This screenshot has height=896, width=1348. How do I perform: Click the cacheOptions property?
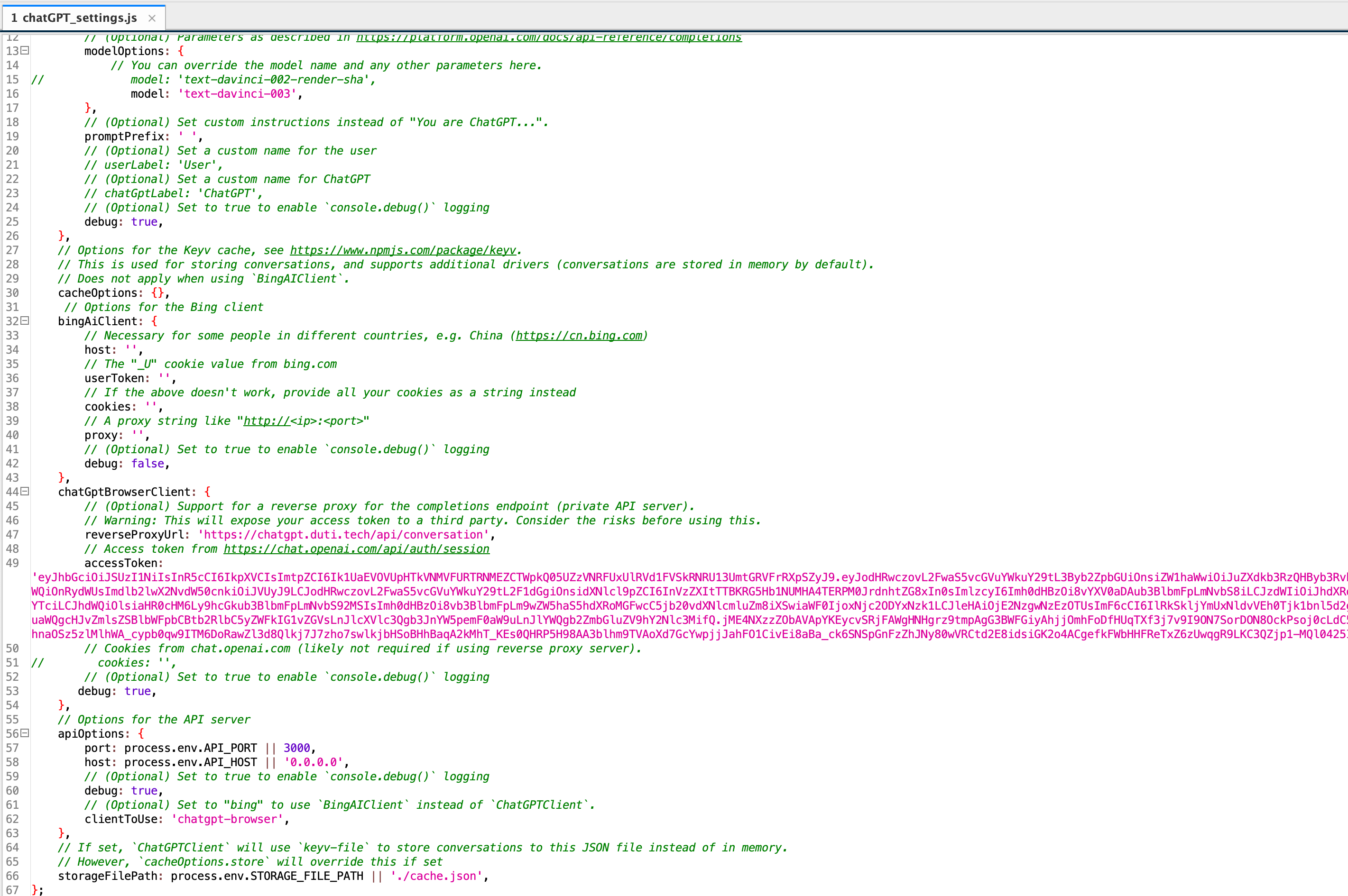click(x=98, y=293)
